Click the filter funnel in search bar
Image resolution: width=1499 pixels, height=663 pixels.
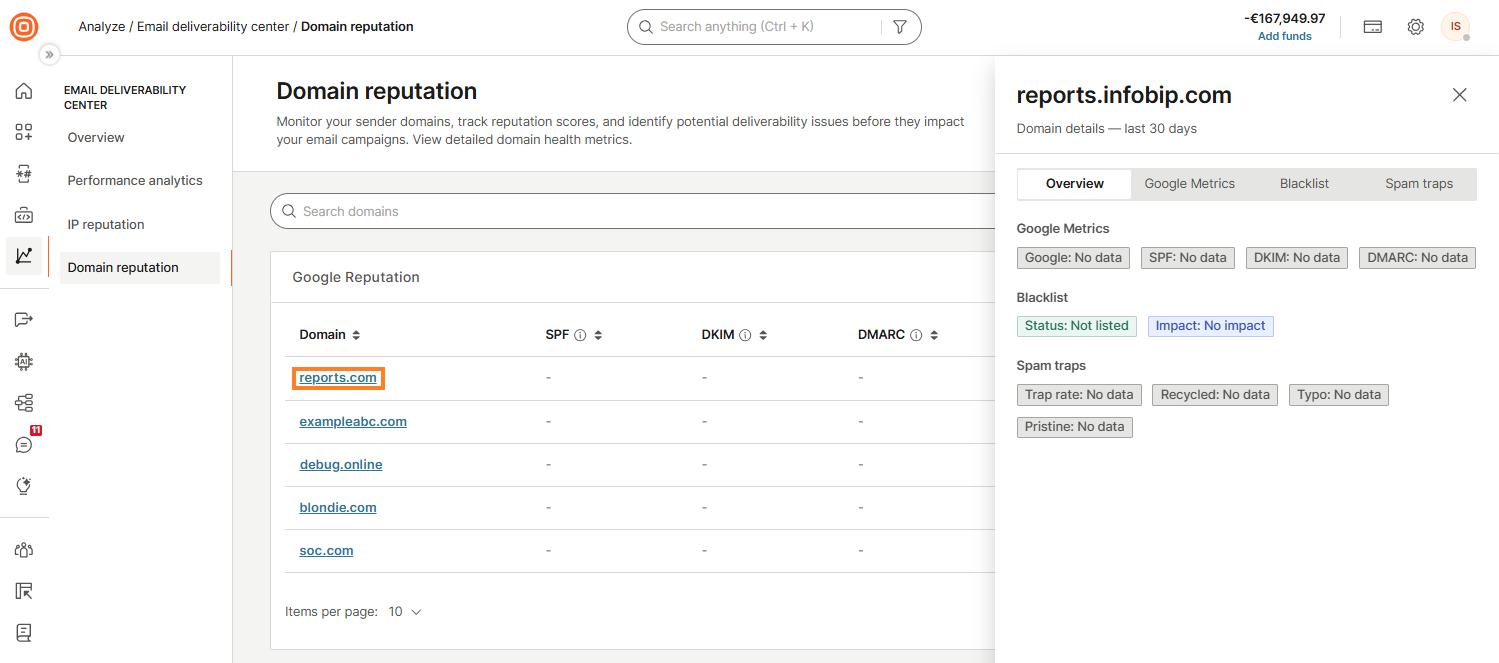(x=899, y=27)
